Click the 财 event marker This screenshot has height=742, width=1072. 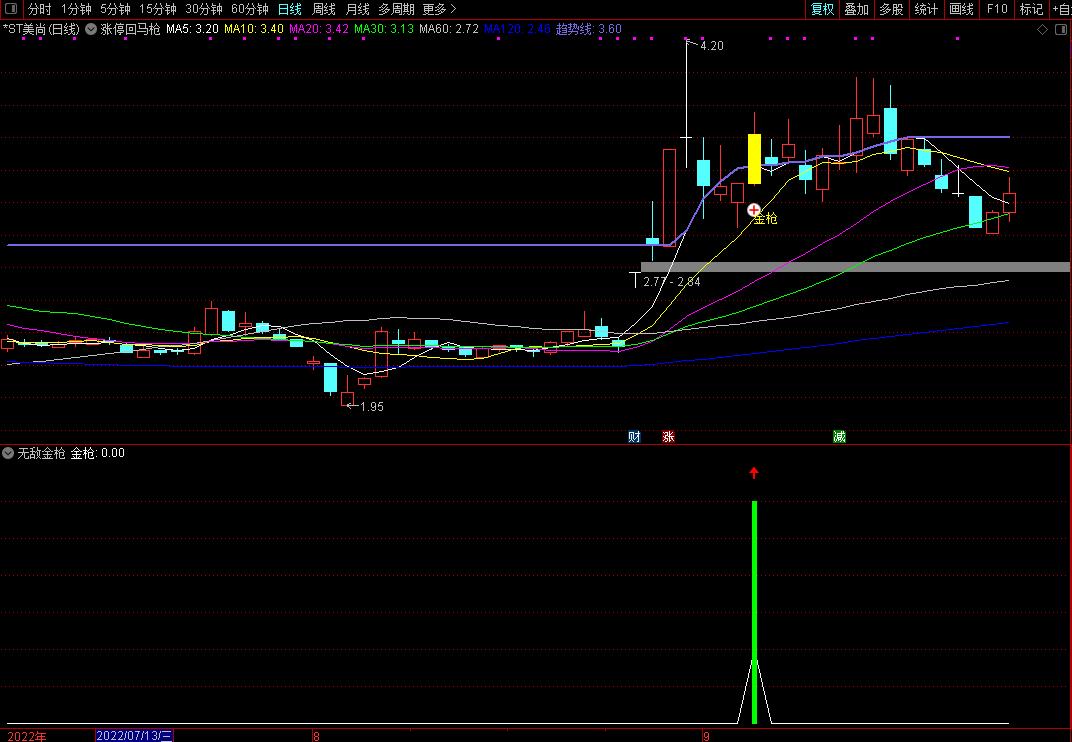(634, 436)
